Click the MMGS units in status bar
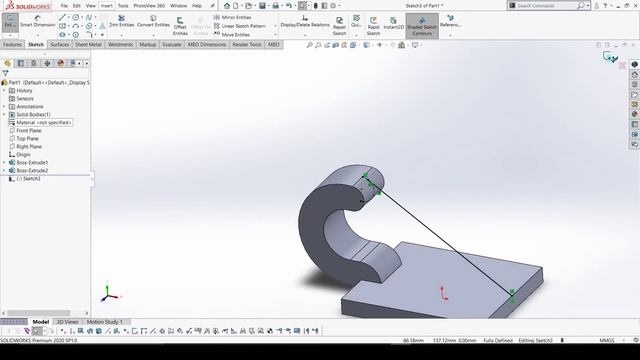Image resolution: width=640 pixels, height=360 pixels. coord(607,340)
